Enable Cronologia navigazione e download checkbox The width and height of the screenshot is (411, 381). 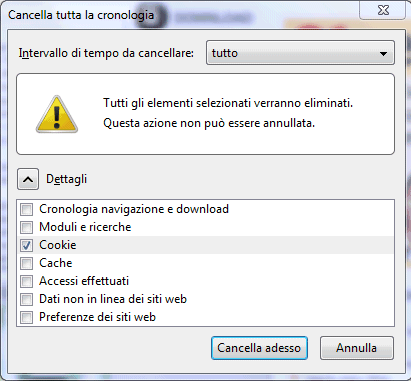tap(27, 210)
